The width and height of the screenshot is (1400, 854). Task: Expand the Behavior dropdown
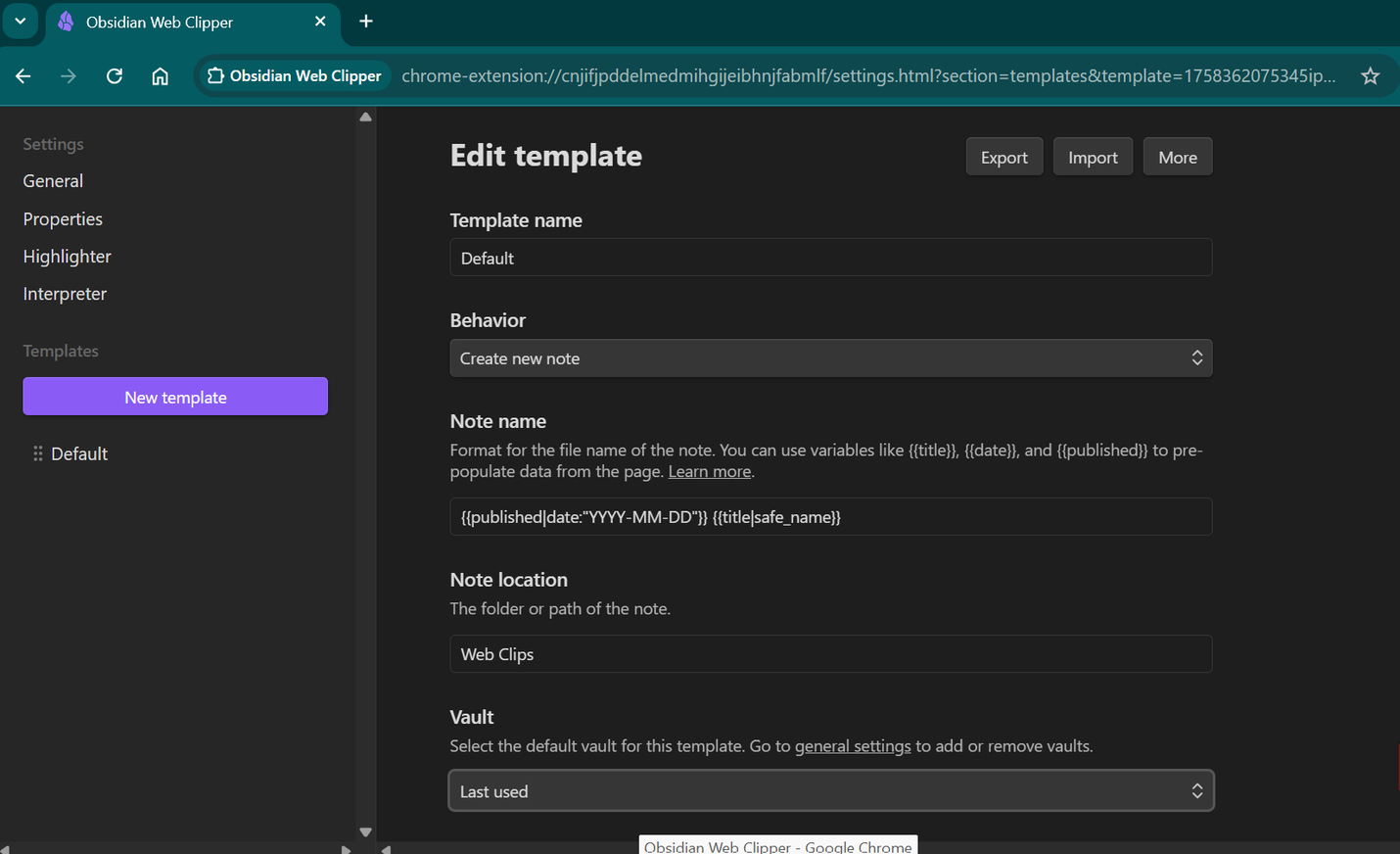[830, 358]
